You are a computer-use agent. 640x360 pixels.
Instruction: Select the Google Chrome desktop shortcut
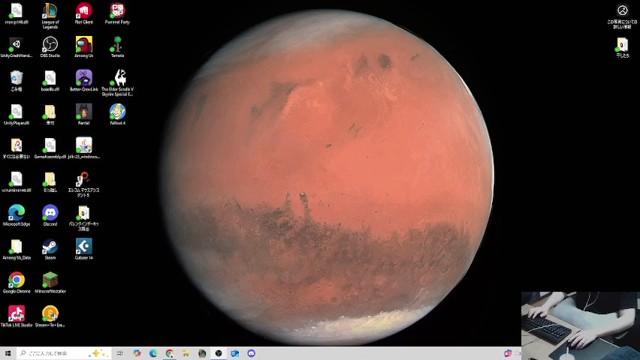coord(16,281)
